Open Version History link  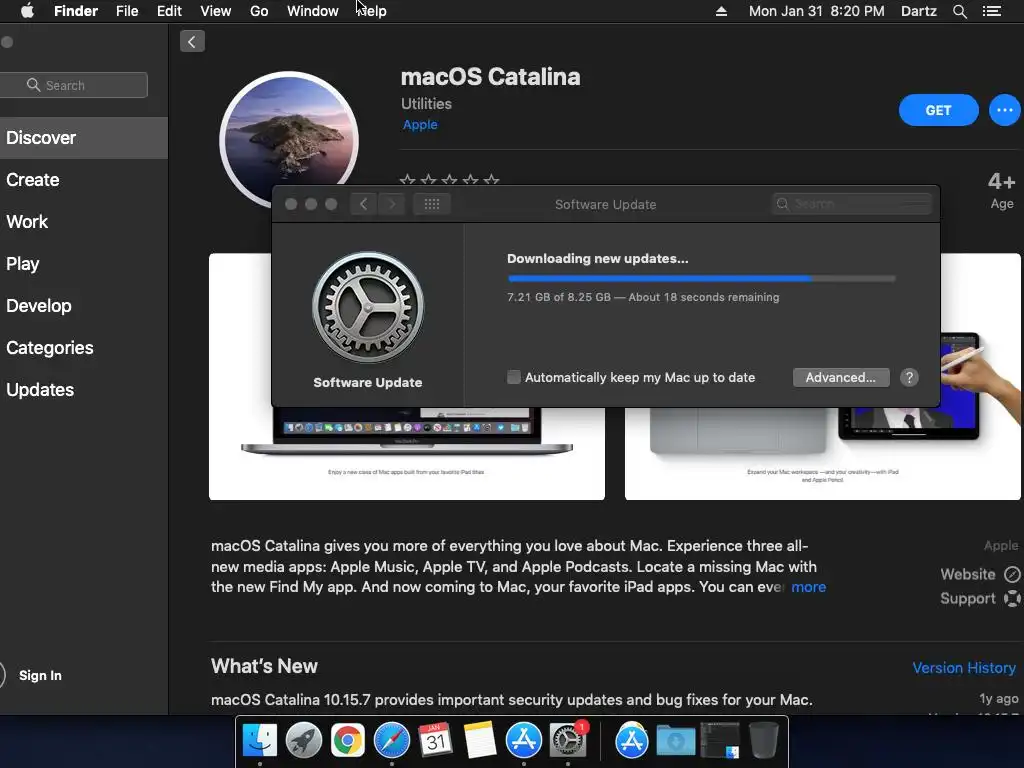coord(964,668)
